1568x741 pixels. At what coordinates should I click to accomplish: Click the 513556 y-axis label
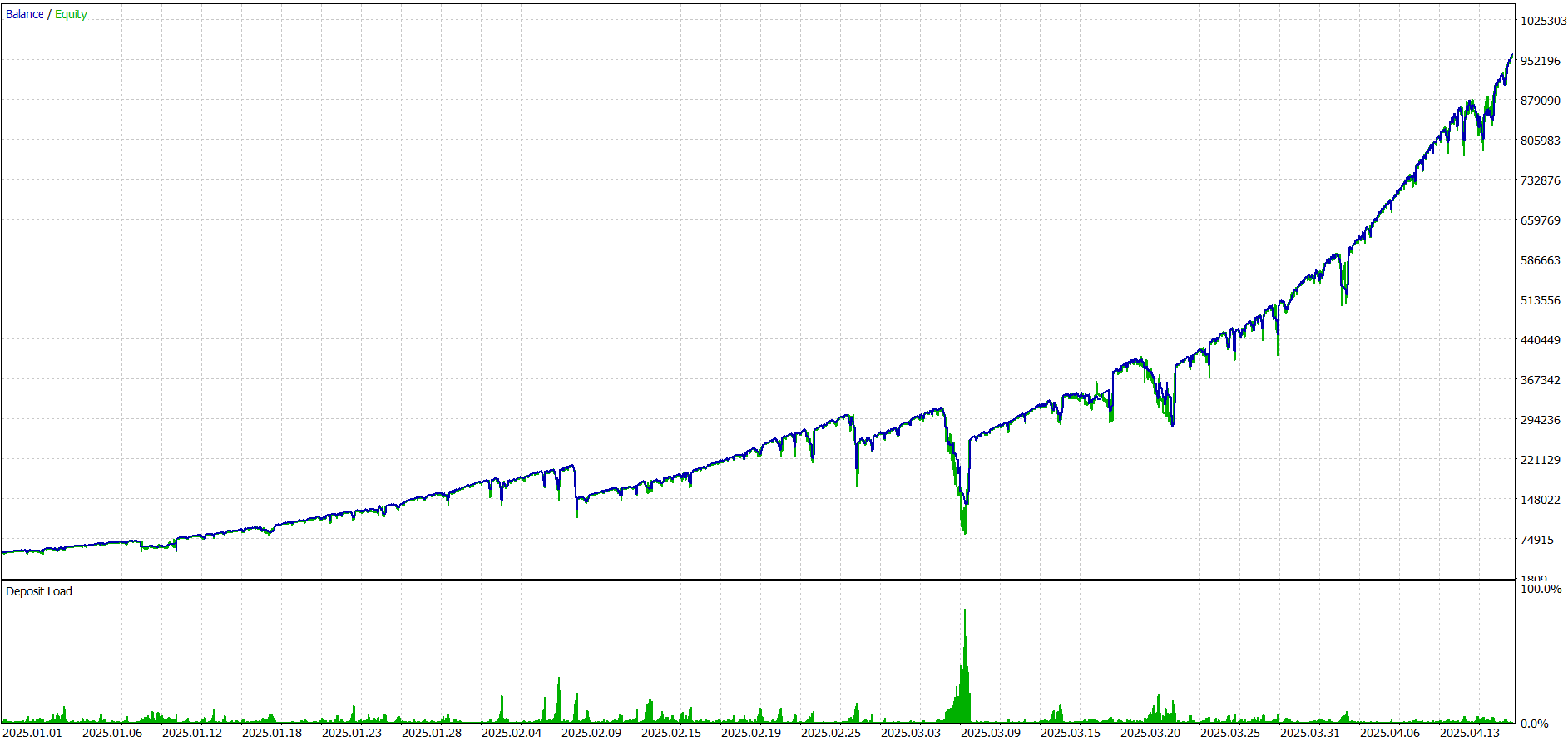[1540, 300]
